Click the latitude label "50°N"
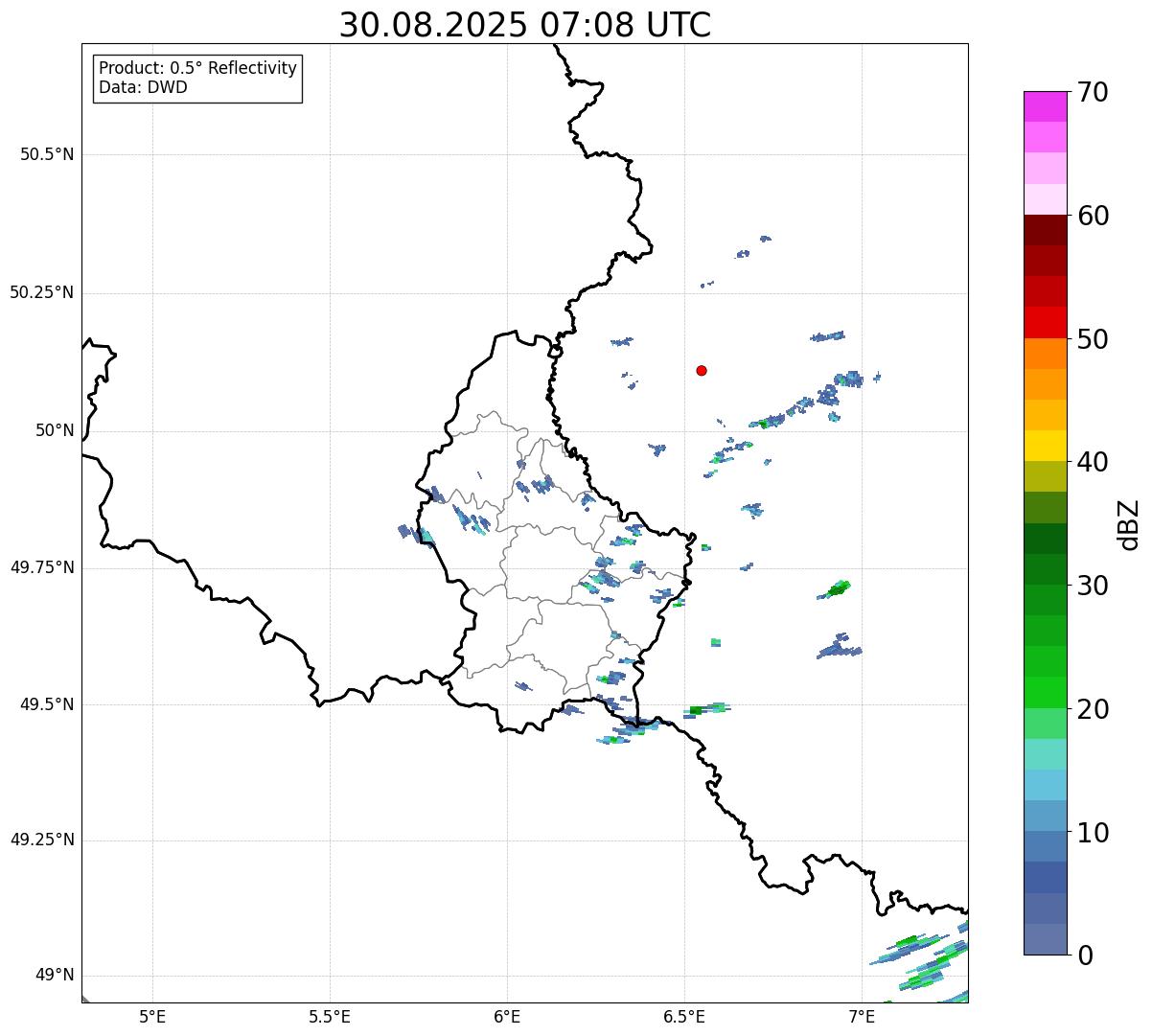 click(x=55, y=430)
